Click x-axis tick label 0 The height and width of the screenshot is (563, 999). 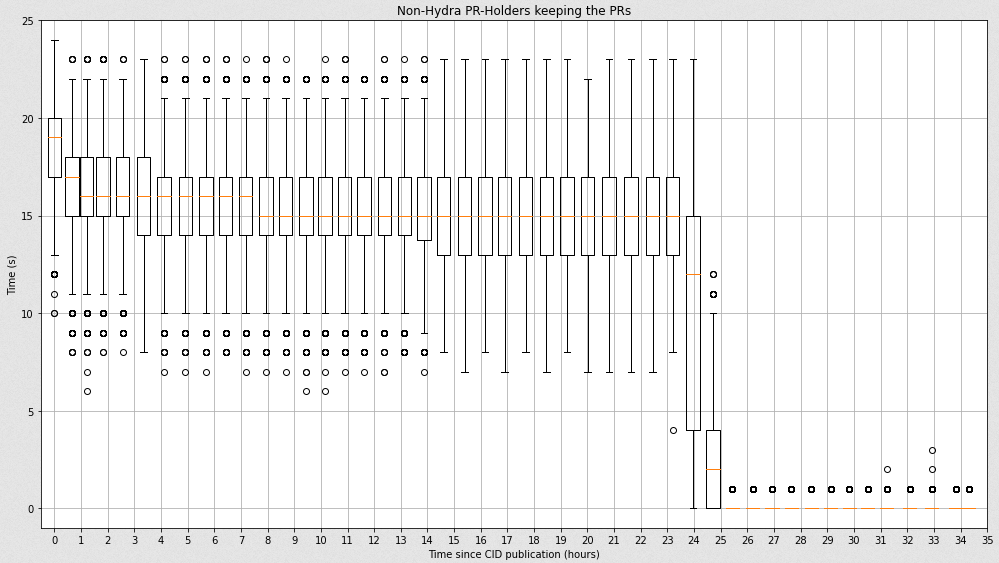click(55, 540)
